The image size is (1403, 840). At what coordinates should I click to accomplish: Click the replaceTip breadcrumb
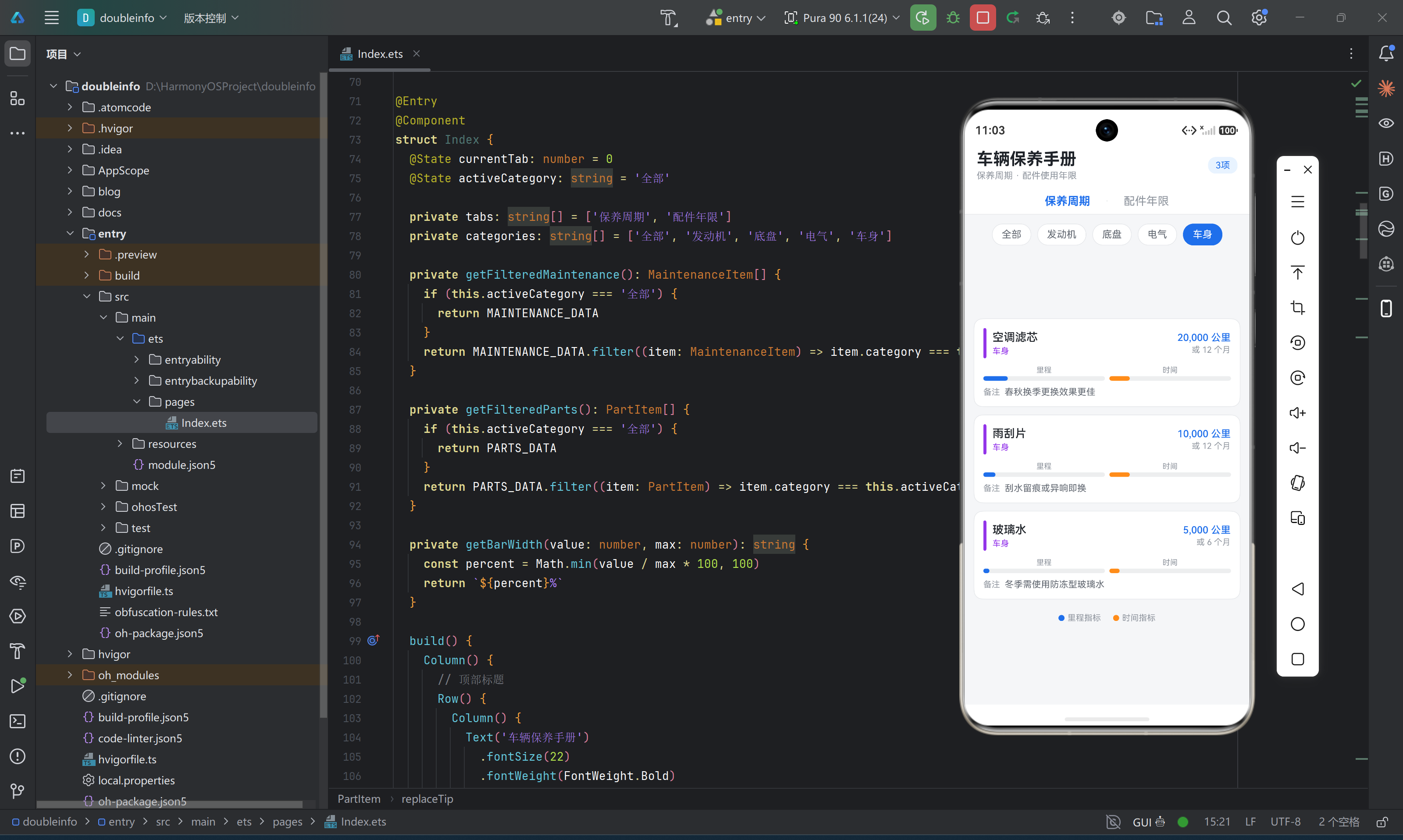click(x=427, y=799)
